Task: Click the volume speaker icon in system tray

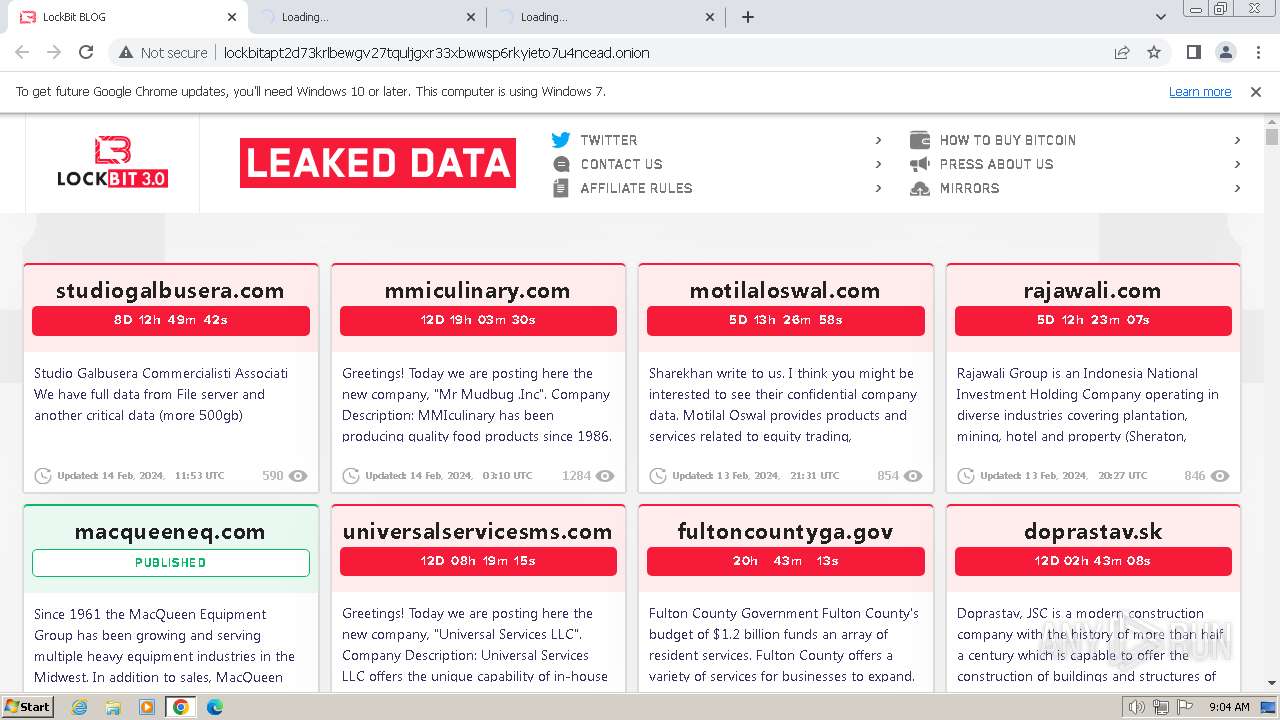Action: pyautogui.click(x=1137, y=707)
